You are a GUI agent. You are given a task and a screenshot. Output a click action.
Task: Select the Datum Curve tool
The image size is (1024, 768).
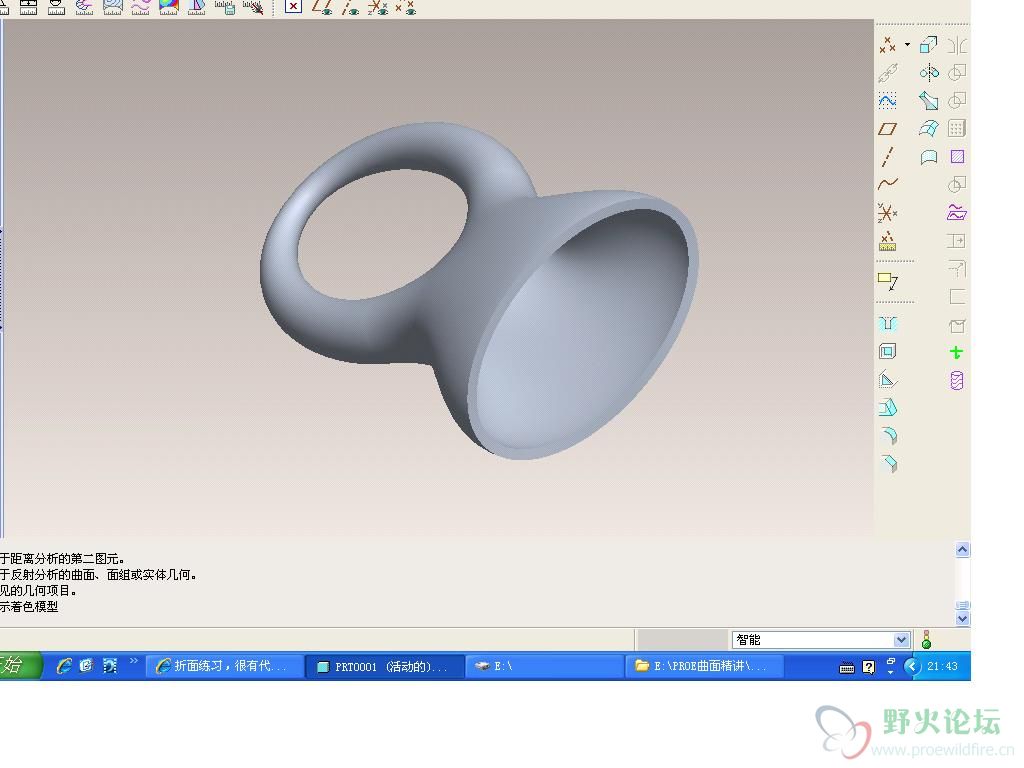[x=887, y=184]
